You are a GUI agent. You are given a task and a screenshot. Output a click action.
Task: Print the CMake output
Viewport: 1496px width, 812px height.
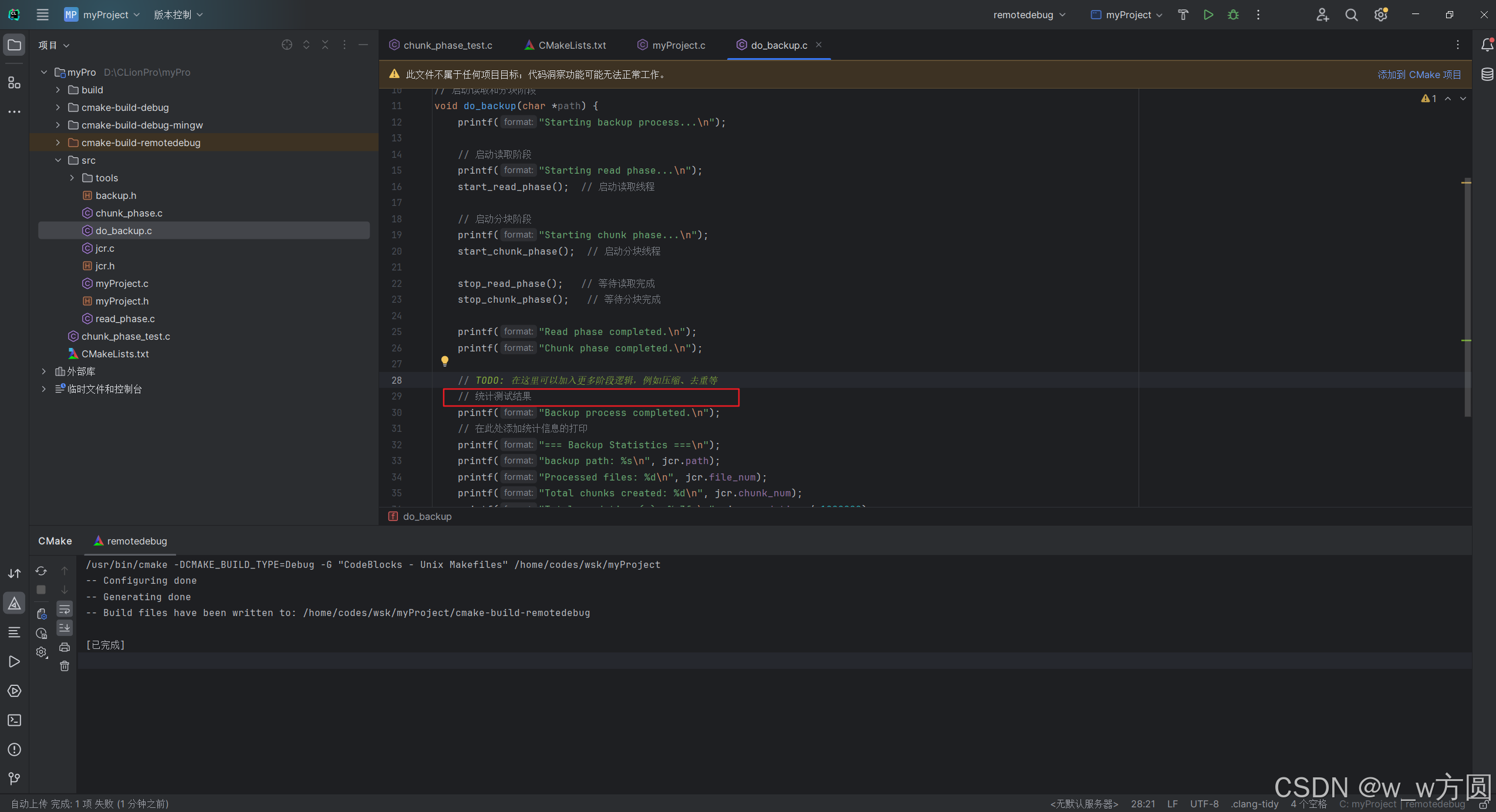pos(65,647)
